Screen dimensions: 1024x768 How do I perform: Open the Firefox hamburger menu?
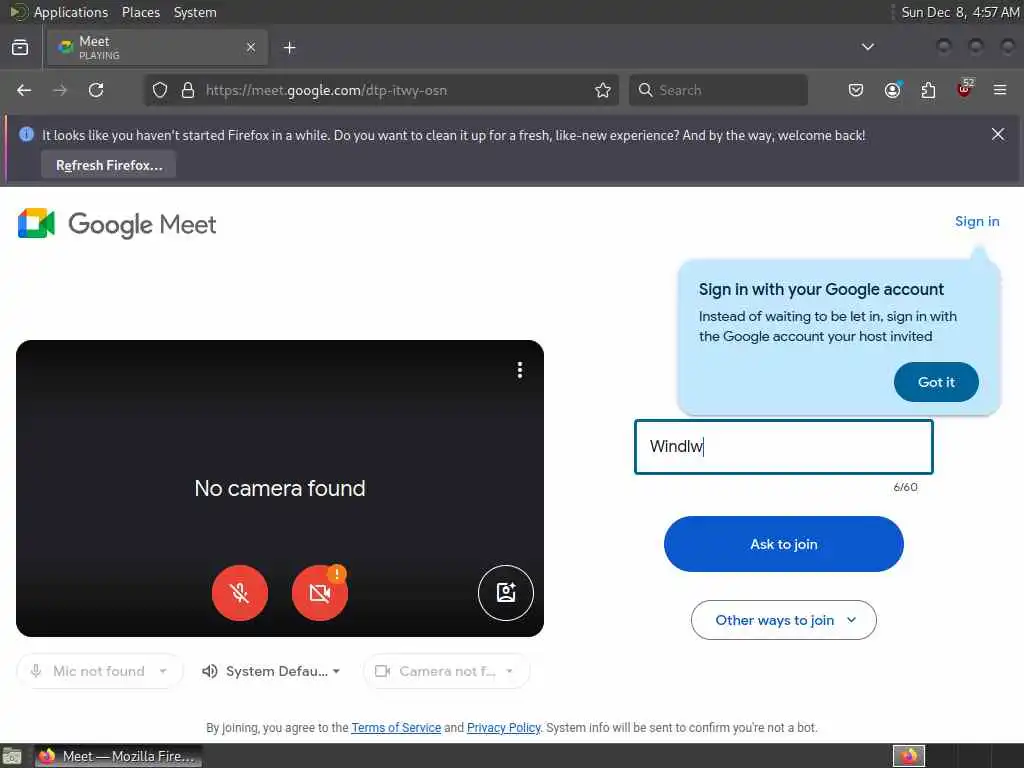coord(1000,90)
